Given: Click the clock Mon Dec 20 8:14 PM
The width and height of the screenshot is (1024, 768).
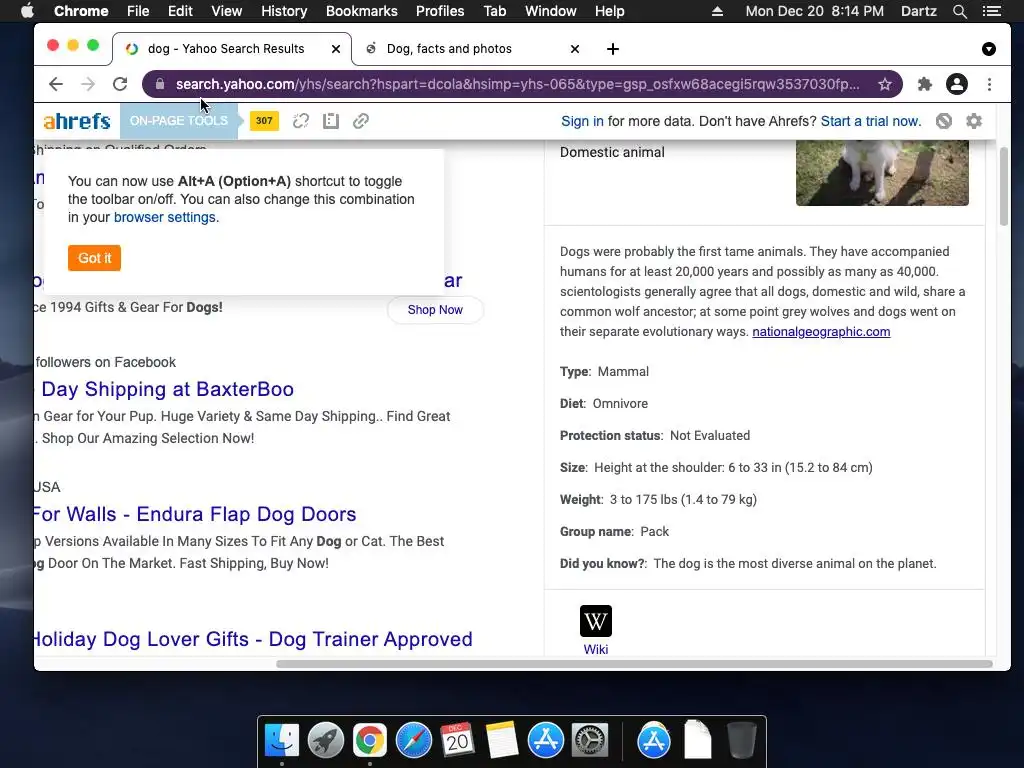Looking at the screenshot, I should [814, 11].
